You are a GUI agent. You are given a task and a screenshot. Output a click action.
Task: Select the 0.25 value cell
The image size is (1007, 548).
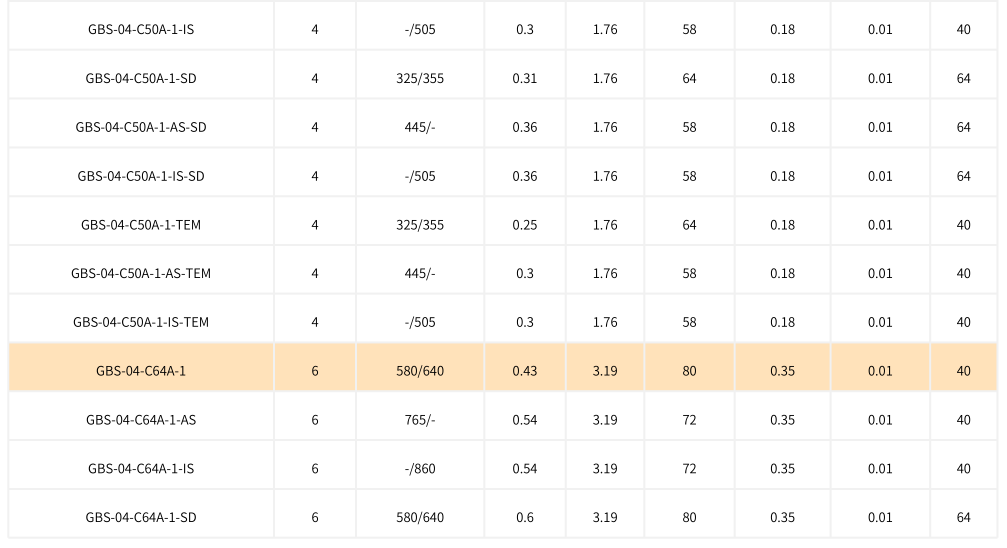(x=525, y=225)
